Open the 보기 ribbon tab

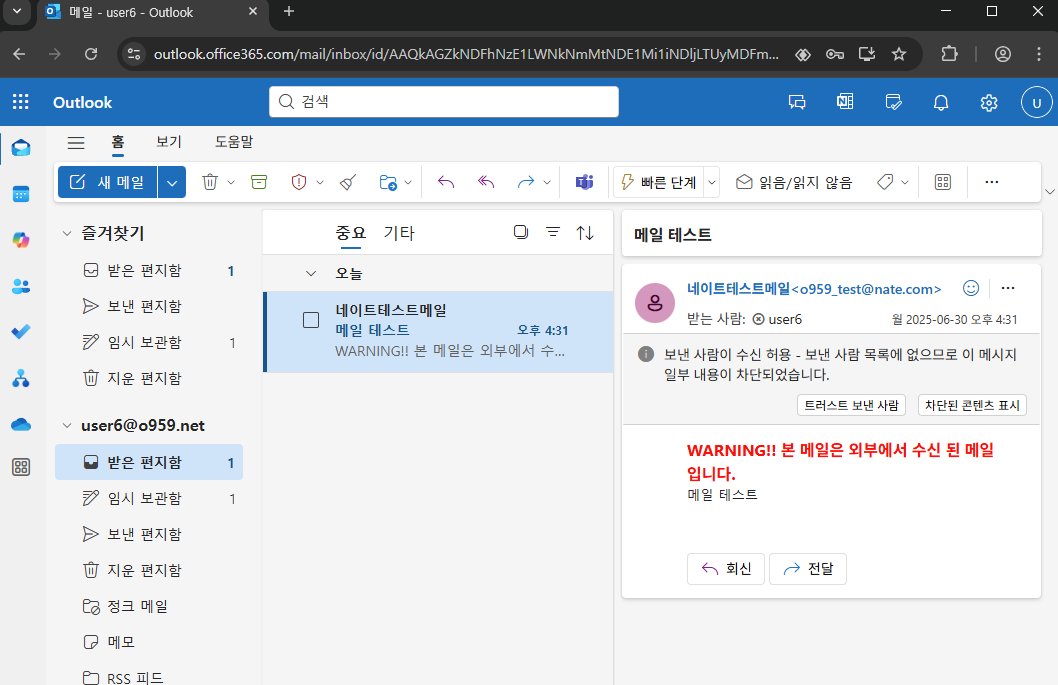tap(168, 142)
